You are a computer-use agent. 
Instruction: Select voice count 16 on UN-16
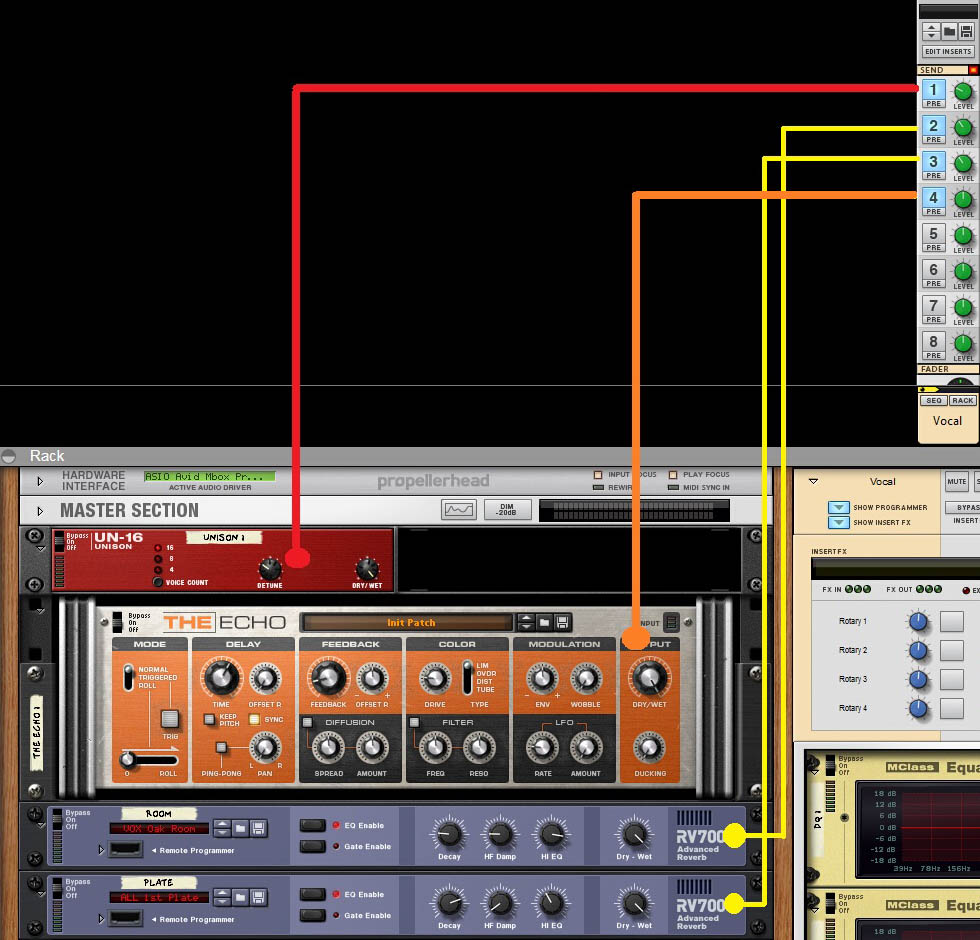click(158, 548)
